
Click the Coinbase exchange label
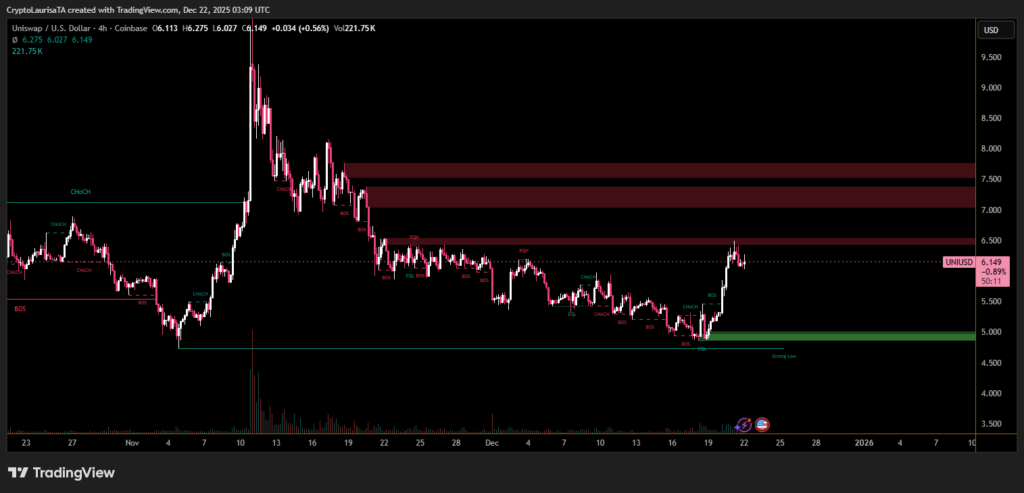(x=129, y=29)
